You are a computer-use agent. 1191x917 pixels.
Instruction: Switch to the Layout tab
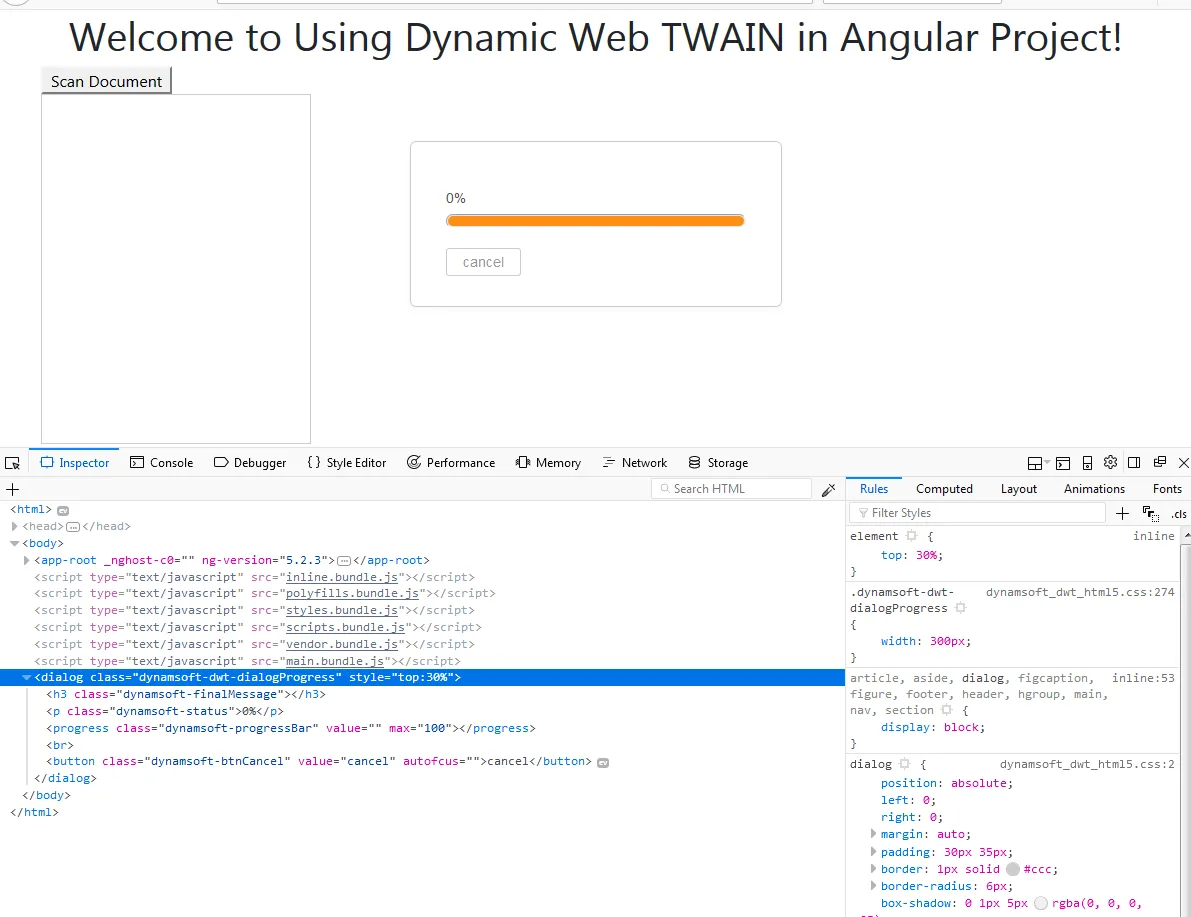pos(1019,489)
